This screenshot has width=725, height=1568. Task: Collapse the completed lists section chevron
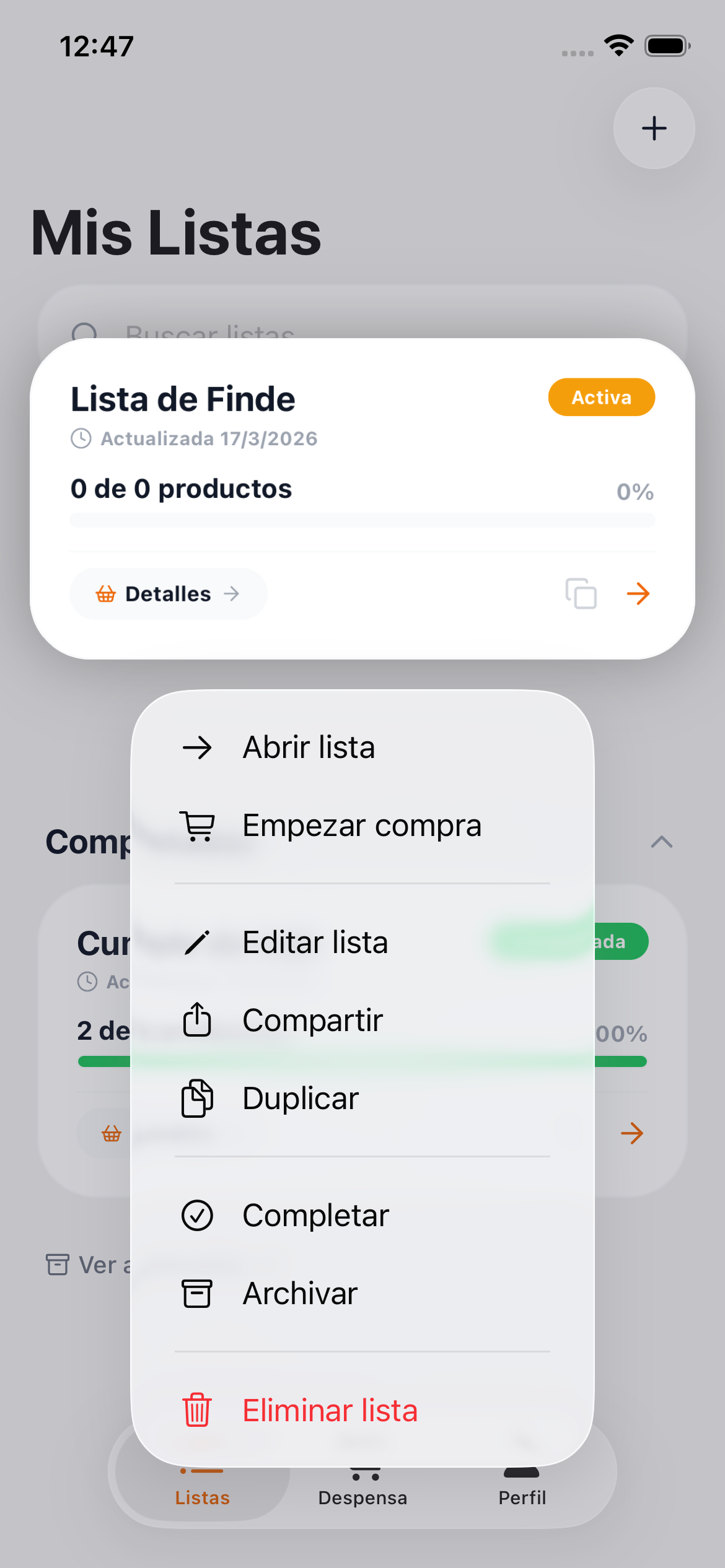click(661, 842)
